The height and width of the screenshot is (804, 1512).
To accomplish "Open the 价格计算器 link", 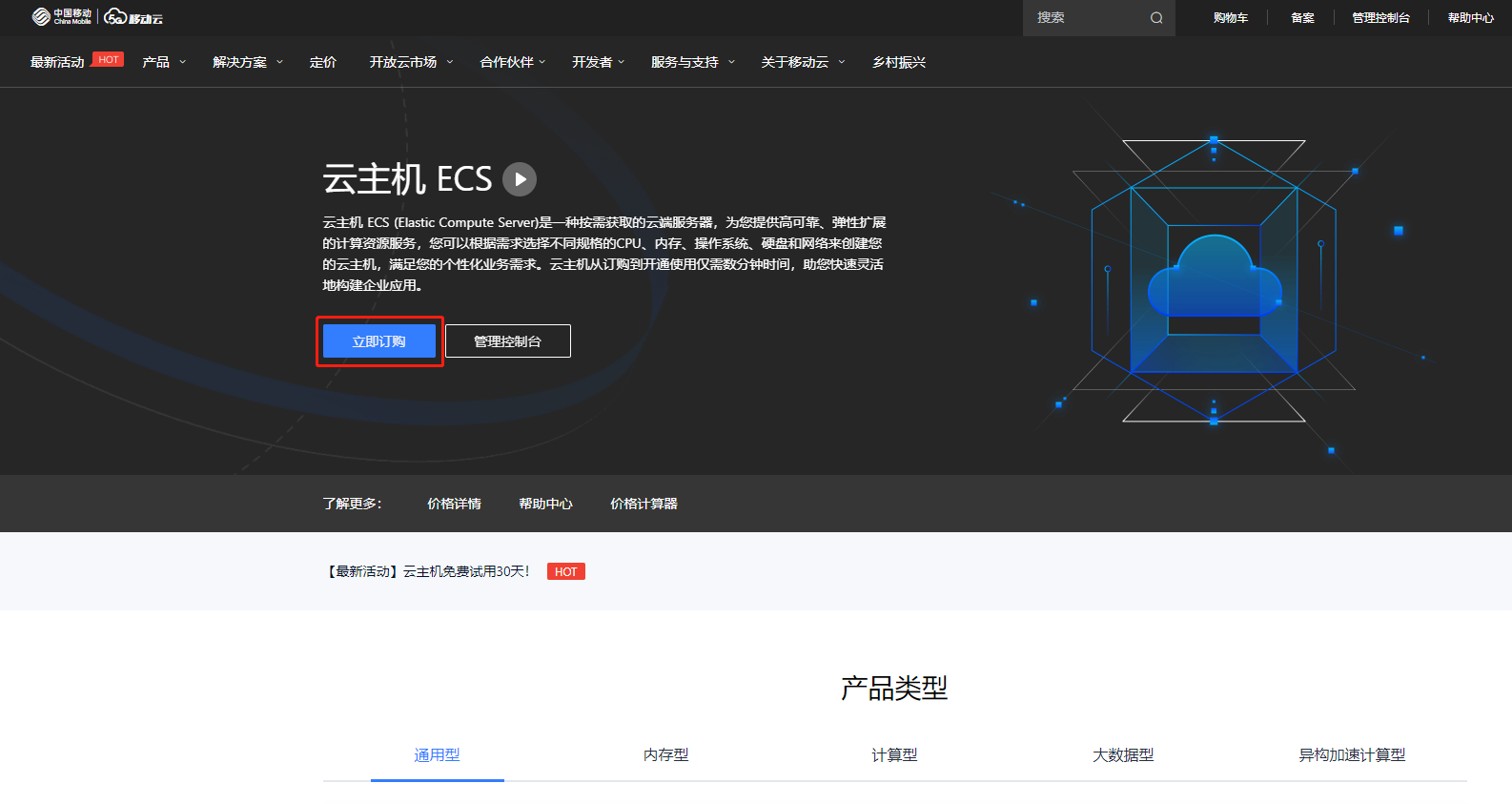I will click(644, 504).
